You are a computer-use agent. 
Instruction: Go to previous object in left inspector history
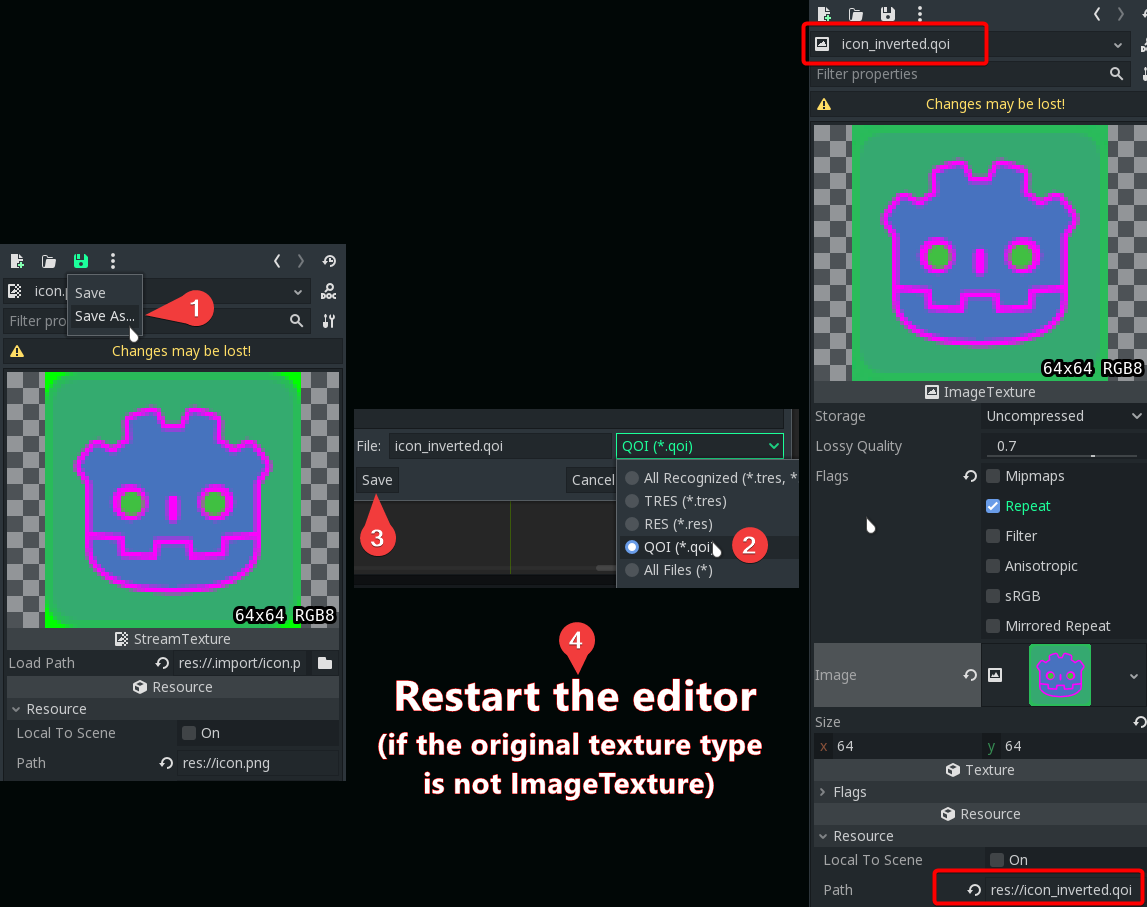tap(277, 261)
